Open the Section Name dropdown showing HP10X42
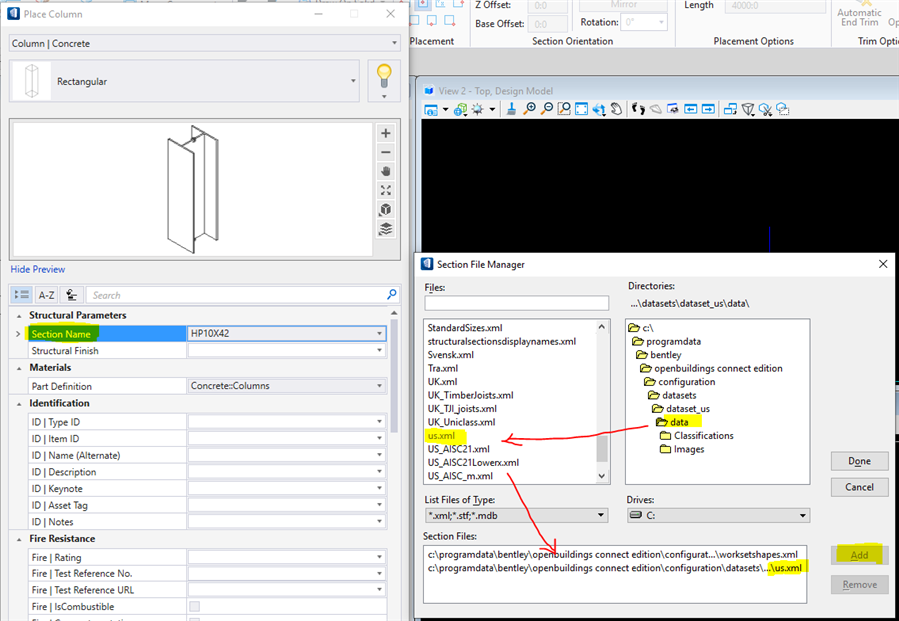This screenshot has height=621, width=899. pos(379,333)
